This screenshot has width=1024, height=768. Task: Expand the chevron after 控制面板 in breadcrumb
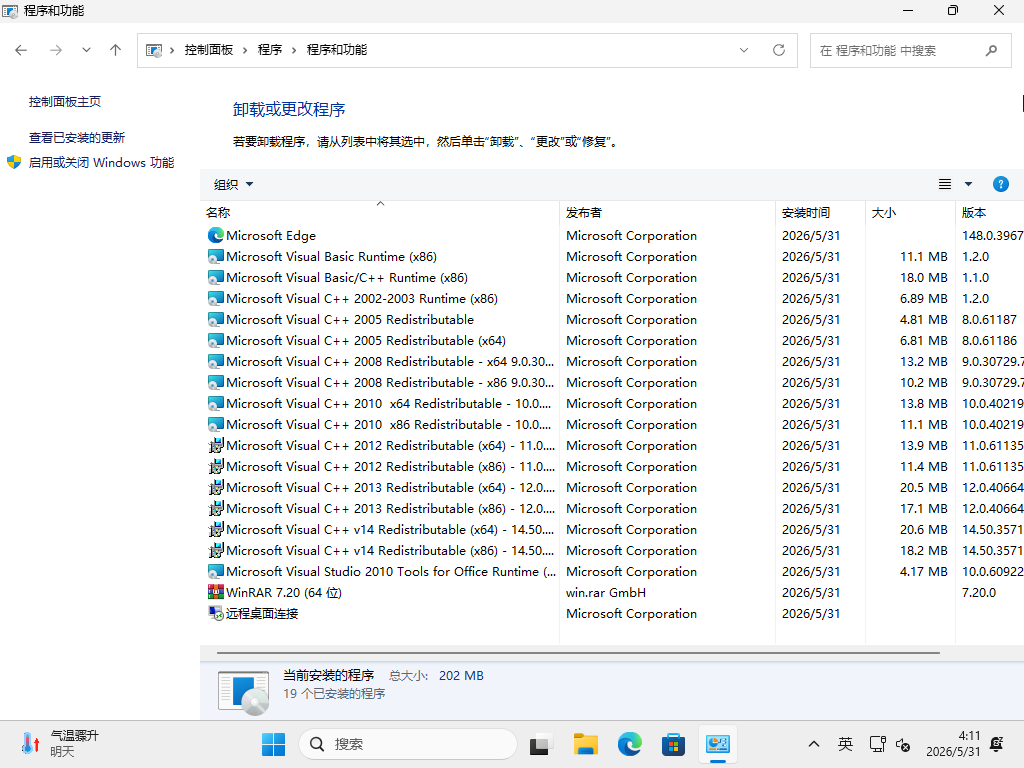click(245, 50)
